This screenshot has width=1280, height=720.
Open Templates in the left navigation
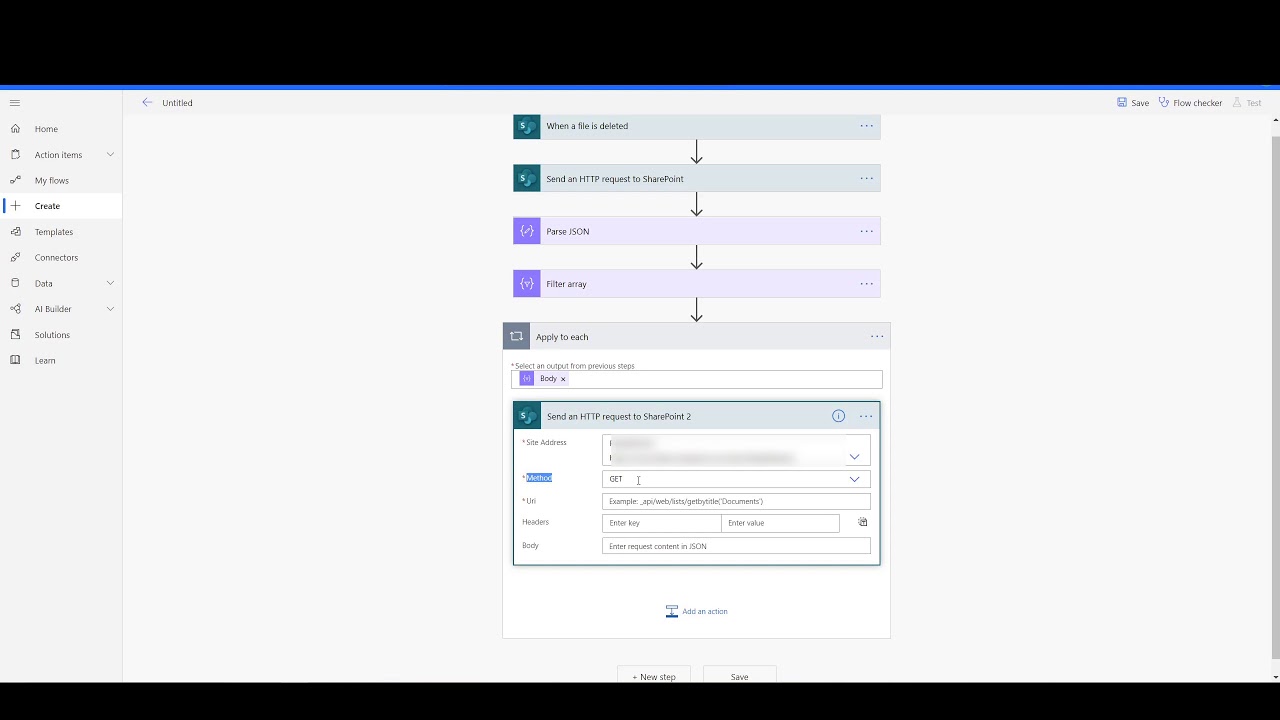click(54, 232)
